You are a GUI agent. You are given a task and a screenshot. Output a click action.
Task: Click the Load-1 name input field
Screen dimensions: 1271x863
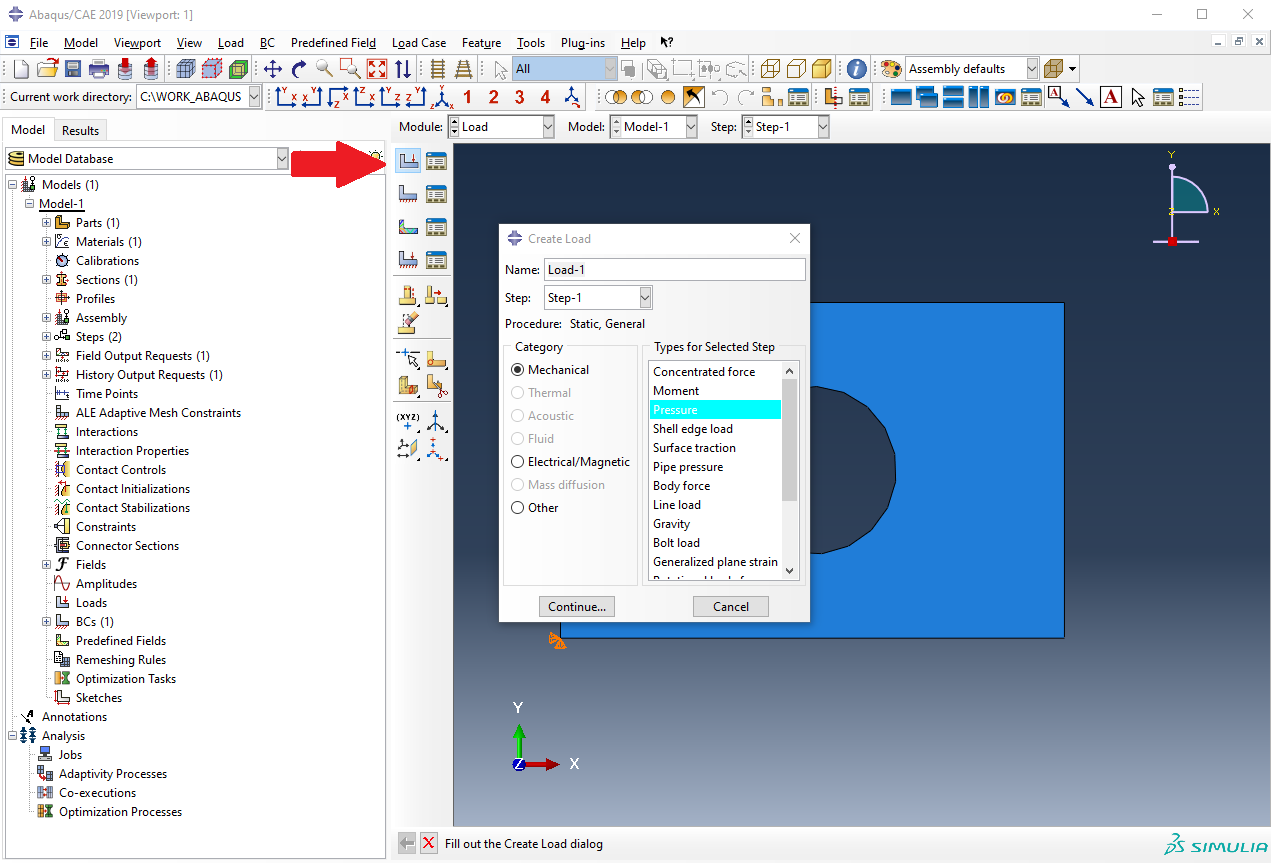[674, 270]
